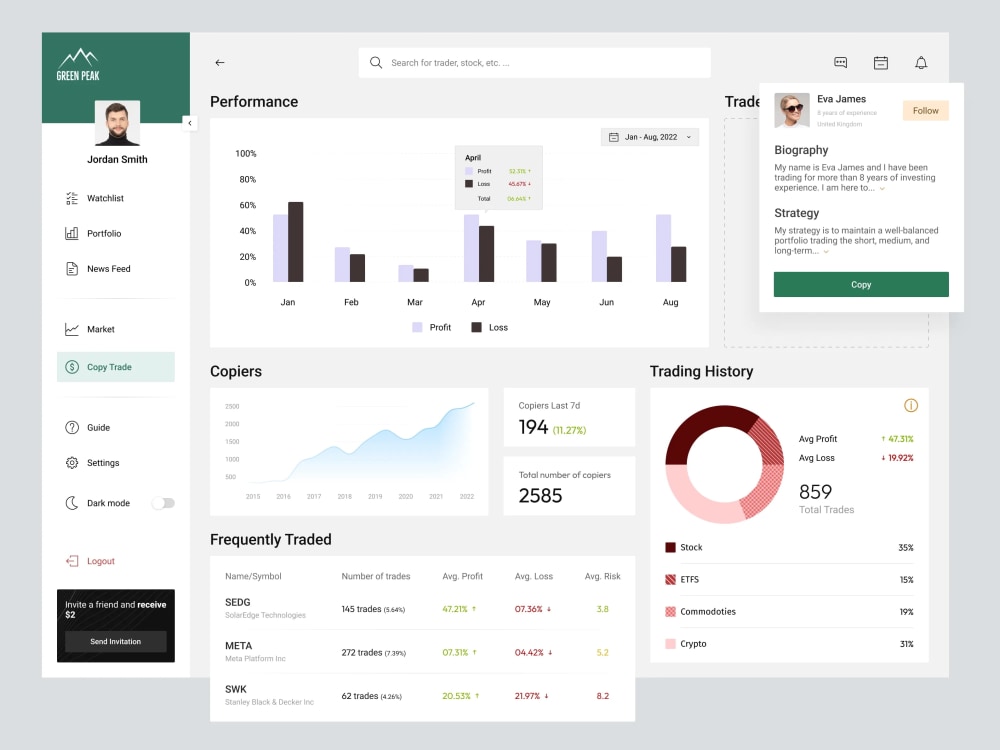1000x750 pixels.
Task: Click the April profit bar in chart
Action: tap(471, 248)
